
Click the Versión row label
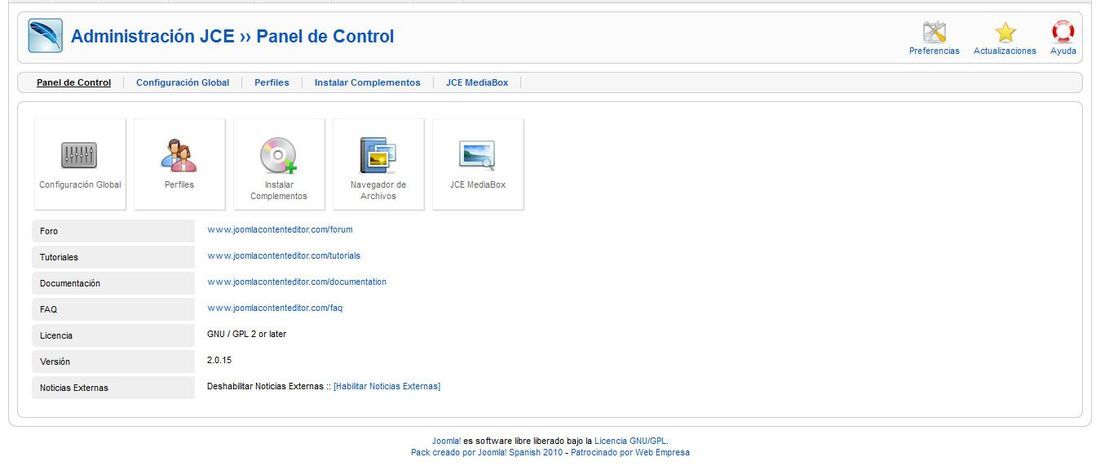[55, 361]
